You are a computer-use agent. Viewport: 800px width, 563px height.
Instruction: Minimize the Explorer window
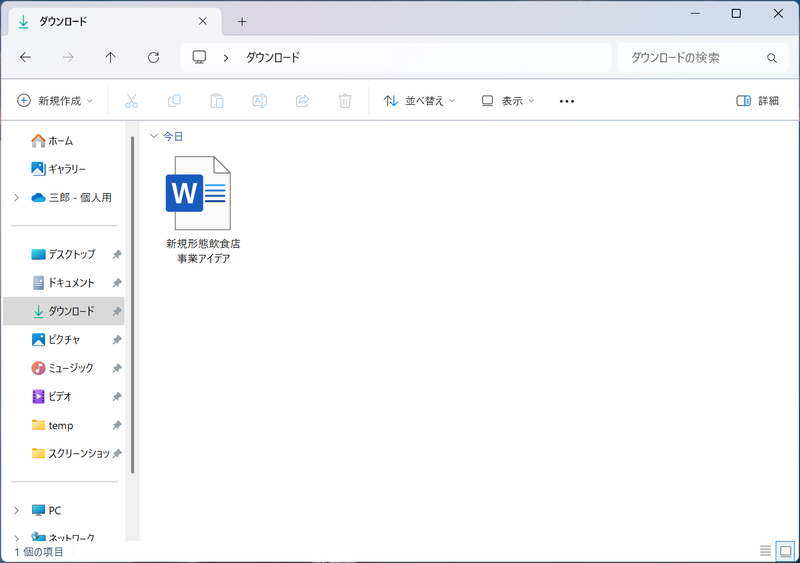(695, 14)
